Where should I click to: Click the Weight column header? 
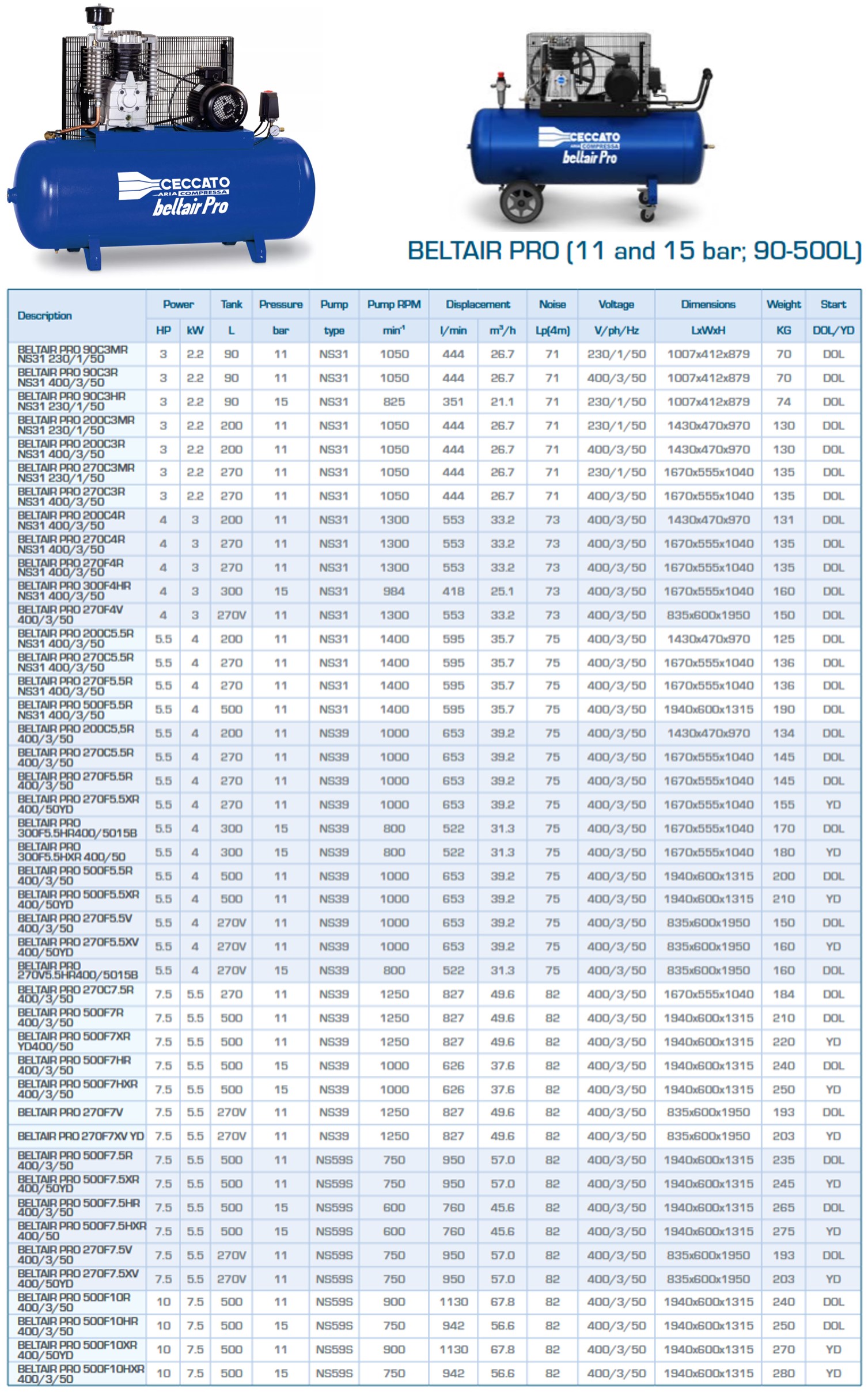coord(783,304)
